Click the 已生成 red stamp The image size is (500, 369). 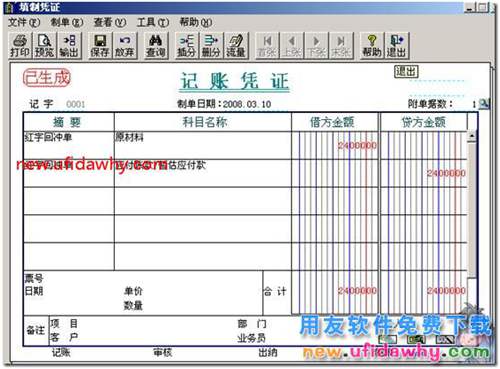tap(47, 78)
